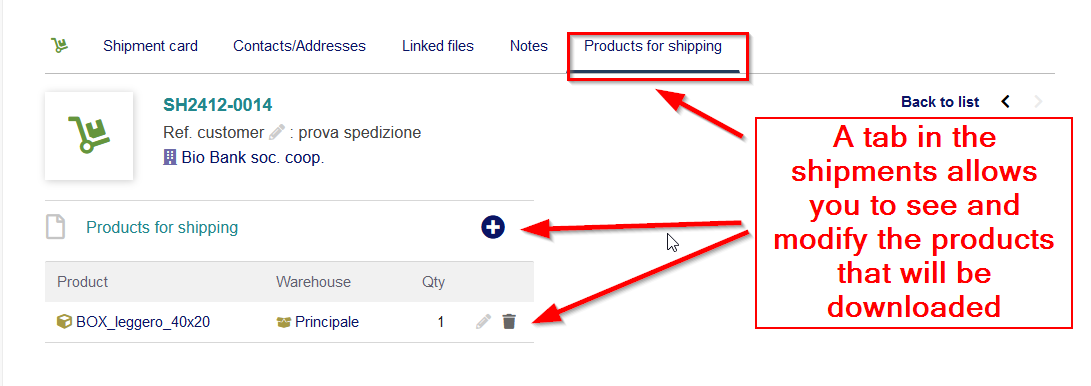Open the Bio Bank soc. coop. company link
The height and width of the screenshot is (386, 1091).
pyautogui.click(x=253, y=158)
